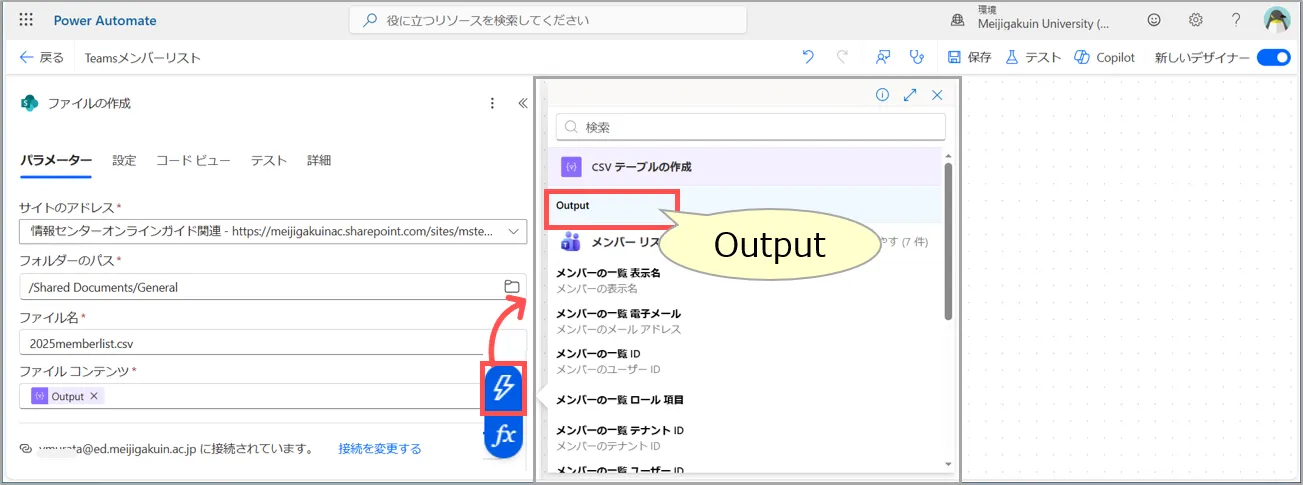Expand the dynamic content popup
1303x485 pixels.
click(x=910, y=95)
